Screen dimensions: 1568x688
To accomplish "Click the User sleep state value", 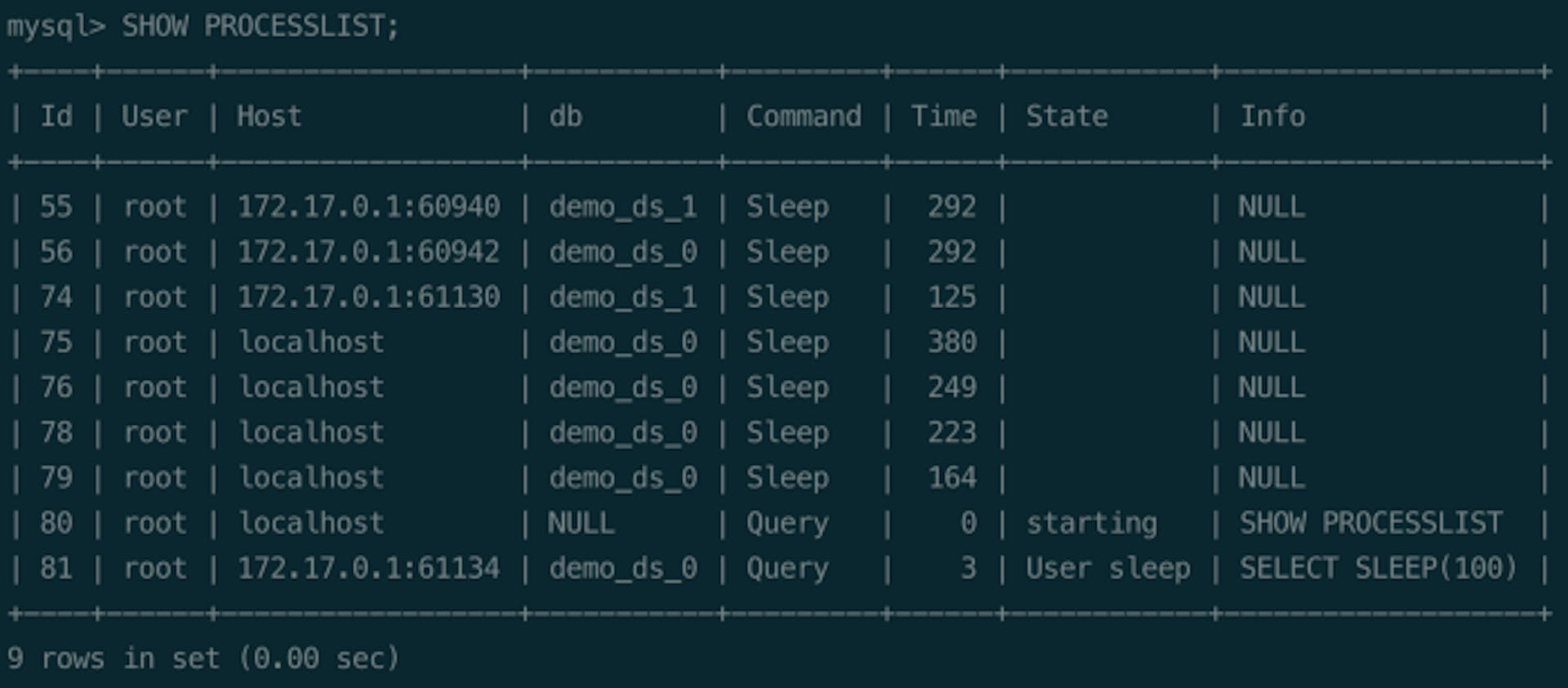I will (x=1107, y=568).
